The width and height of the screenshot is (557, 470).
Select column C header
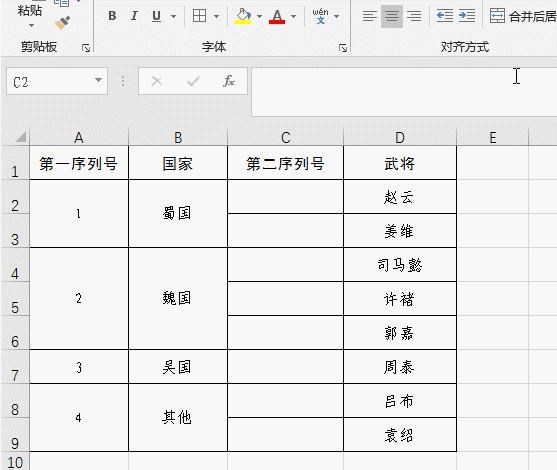[286, 137]
